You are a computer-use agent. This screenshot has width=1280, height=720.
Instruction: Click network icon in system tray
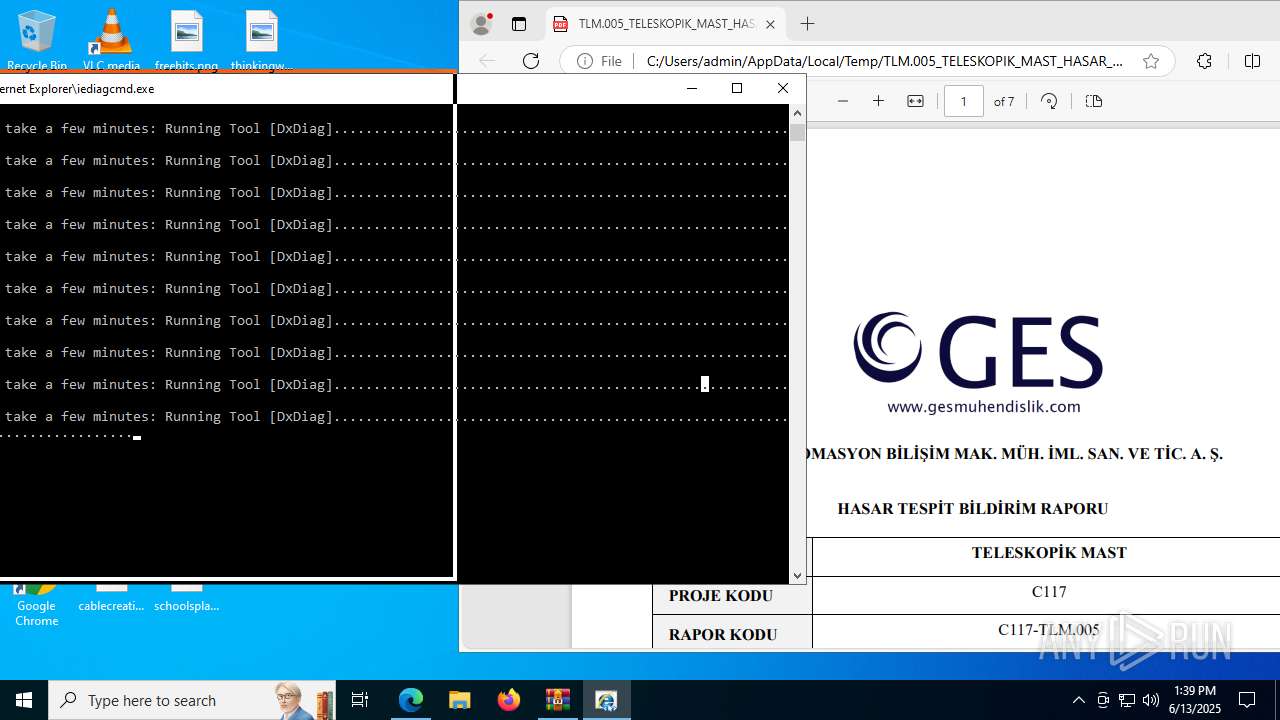pyautogui.click(x=1127, y=700)
